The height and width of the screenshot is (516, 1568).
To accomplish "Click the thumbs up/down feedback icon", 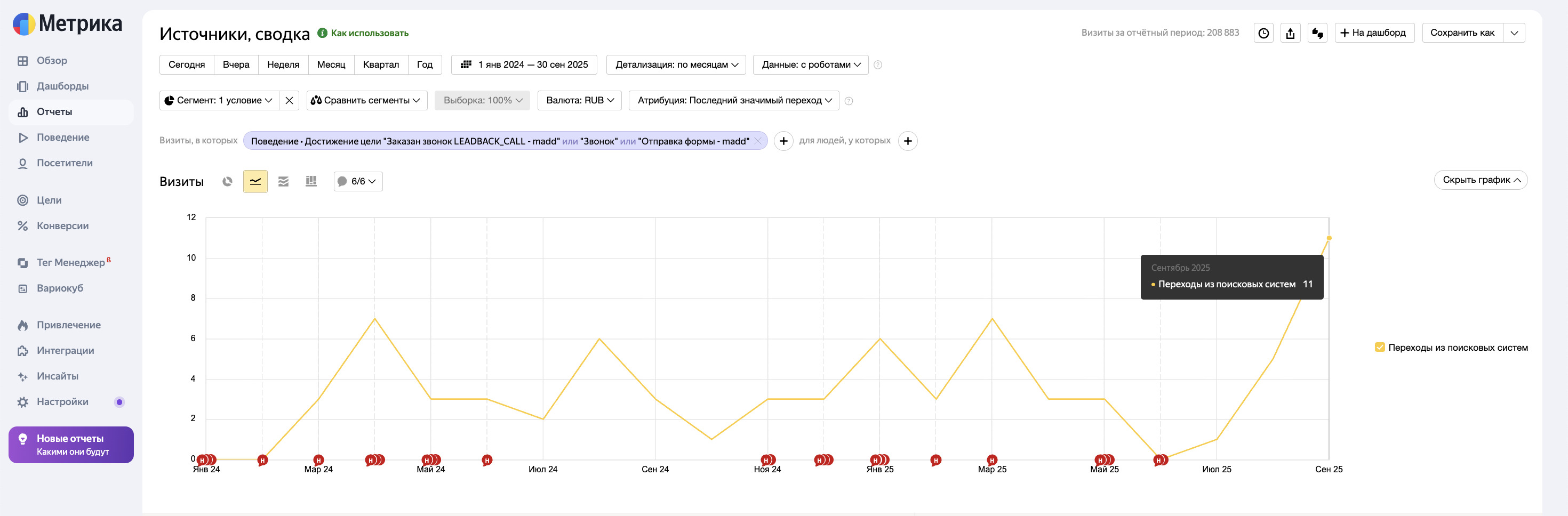I will tap(1317, 33).
